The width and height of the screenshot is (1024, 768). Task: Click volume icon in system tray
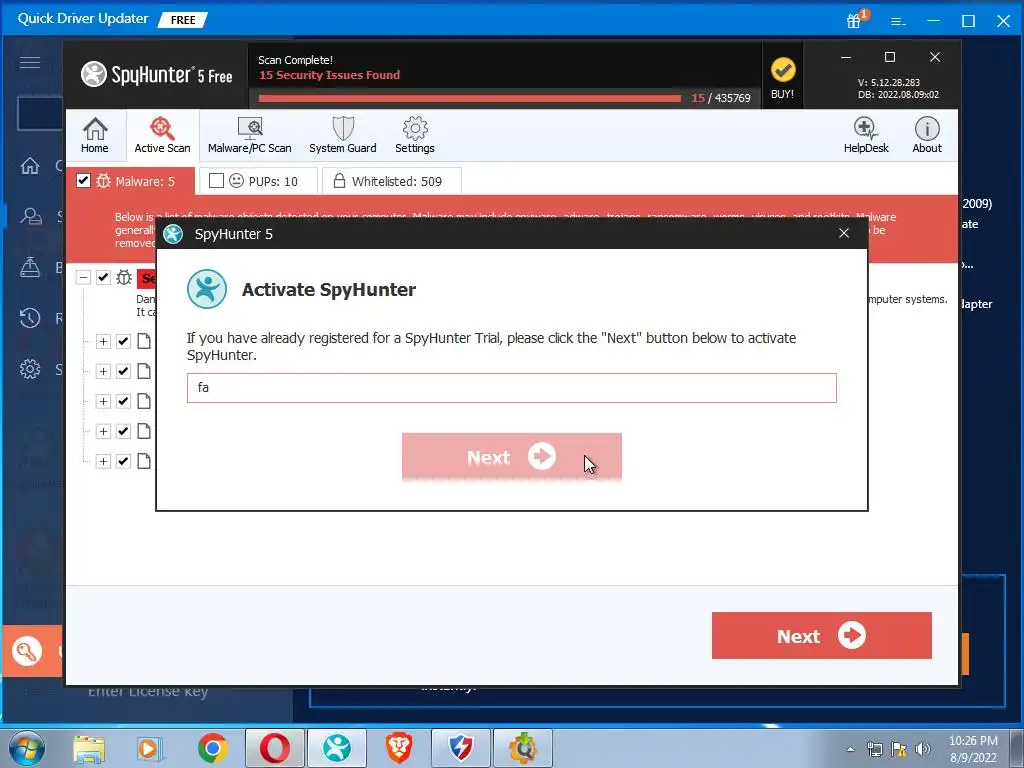(x=923, y=749)
